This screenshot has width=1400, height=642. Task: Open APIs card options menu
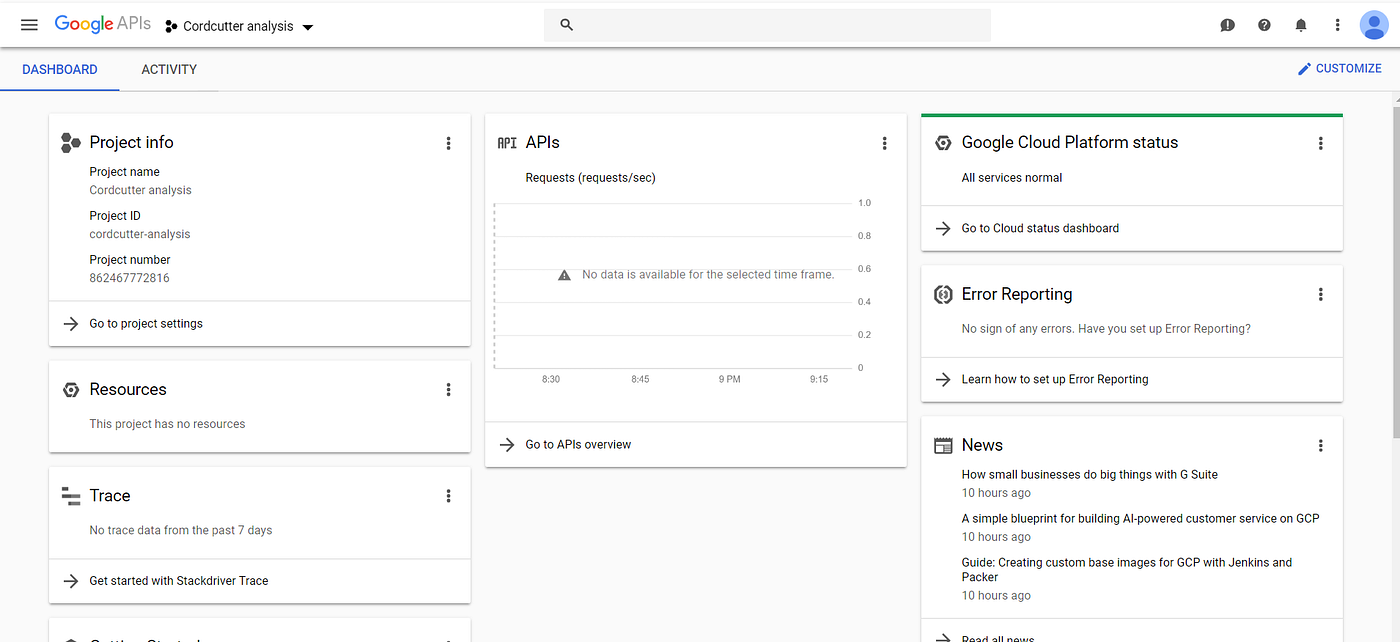tap(884, 143)
